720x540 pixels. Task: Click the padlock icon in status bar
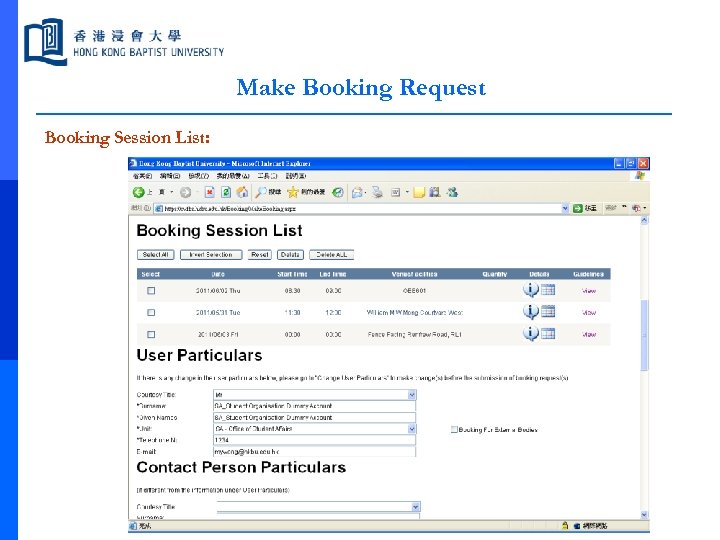coord(565,526)
